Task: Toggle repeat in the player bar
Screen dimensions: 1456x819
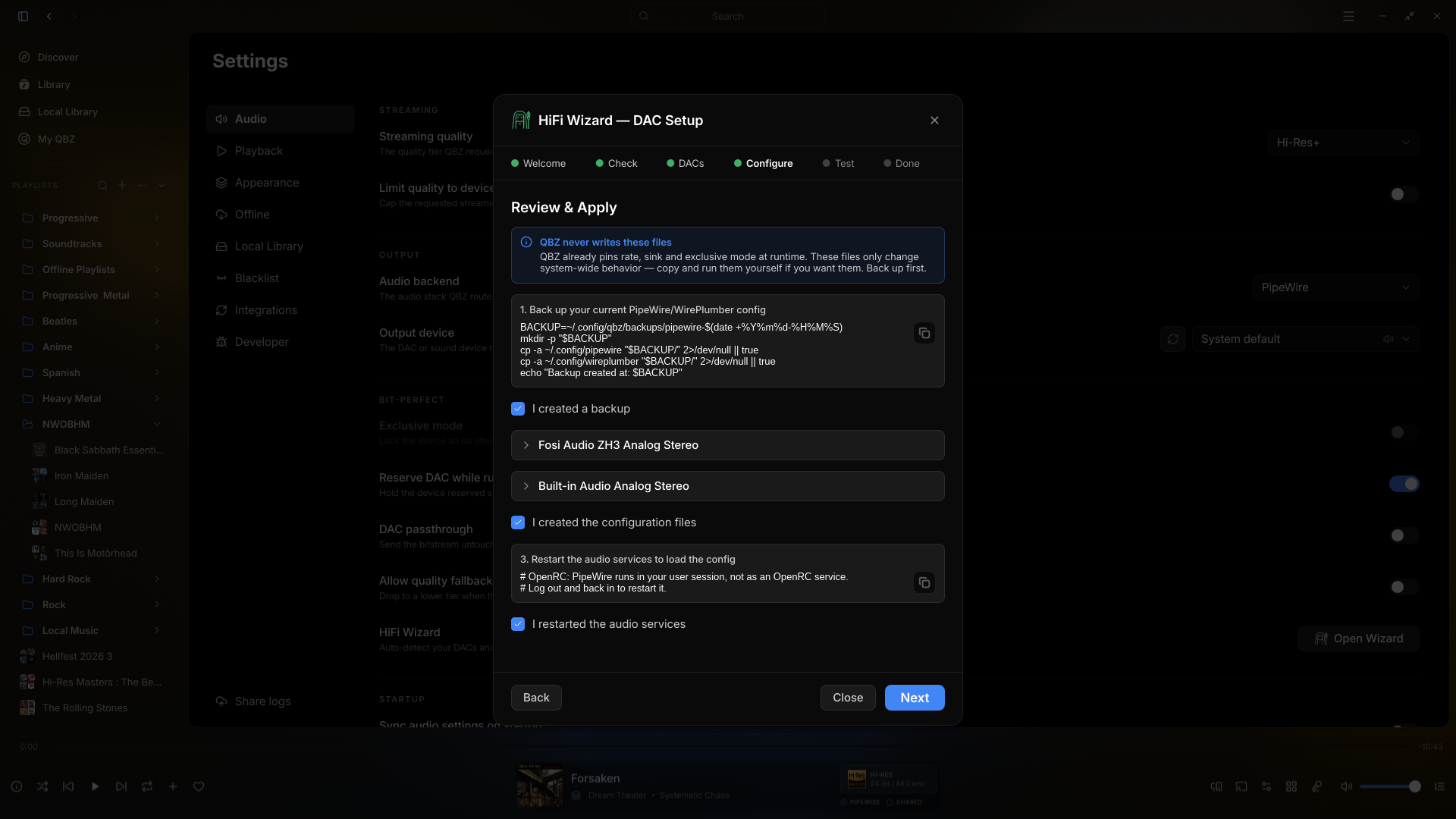Action: pos(147,787)
